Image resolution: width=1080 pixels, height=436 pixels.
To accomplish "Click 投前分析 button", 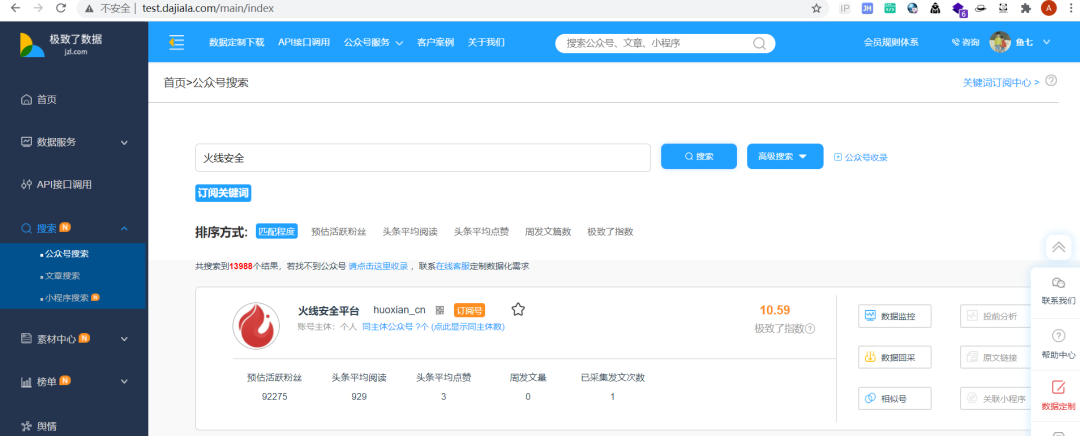I will point(995,315).
